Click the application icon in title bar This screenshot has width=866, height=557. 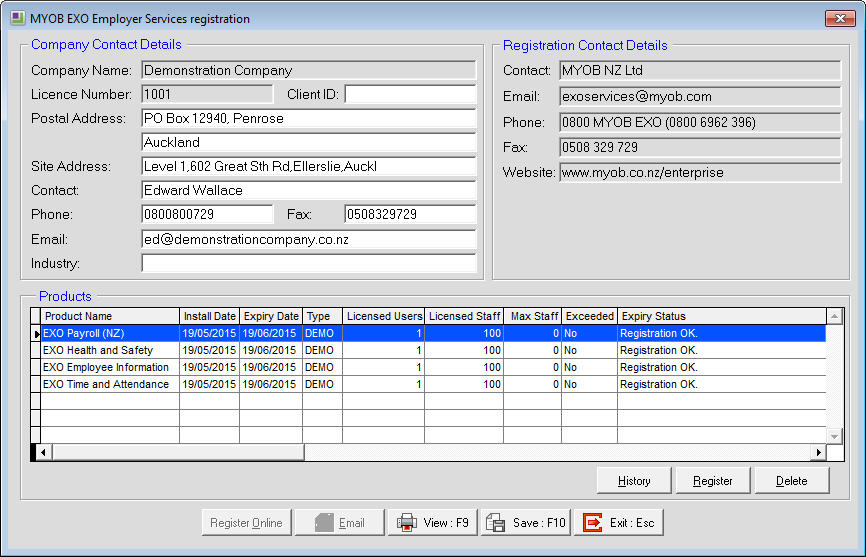16,19
